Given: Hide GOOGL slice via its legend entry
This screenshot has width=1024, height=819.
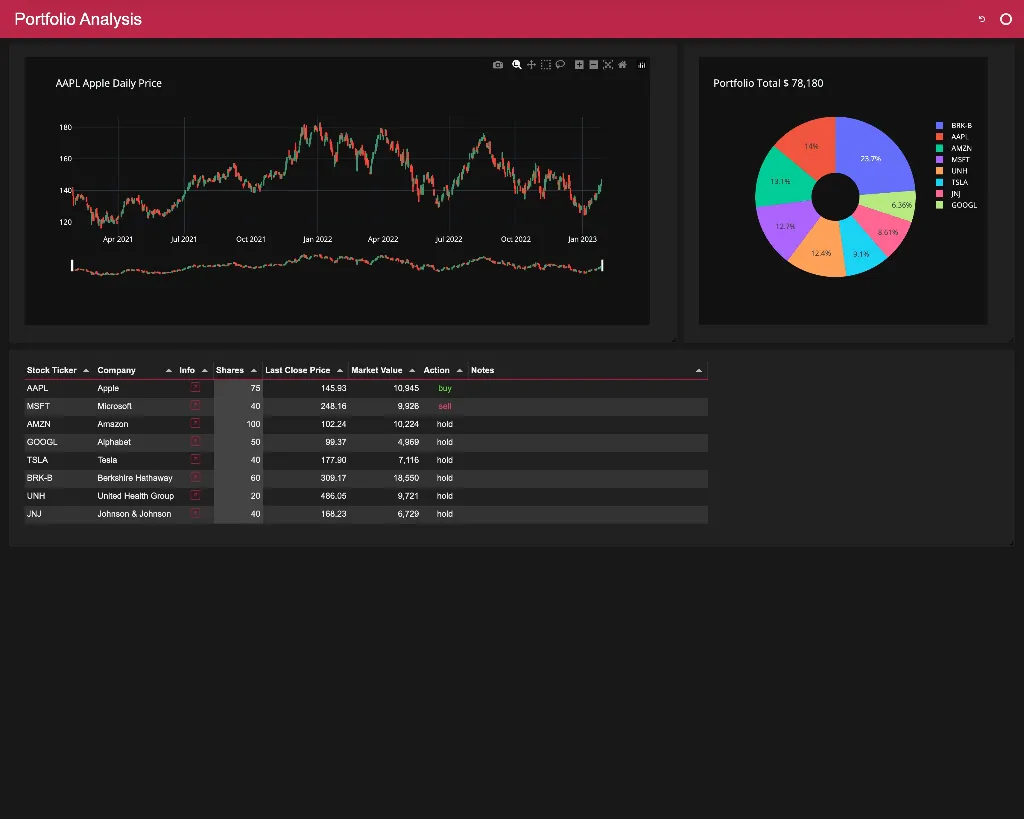Looking at the screenshot, I should (x=963, y=205).
